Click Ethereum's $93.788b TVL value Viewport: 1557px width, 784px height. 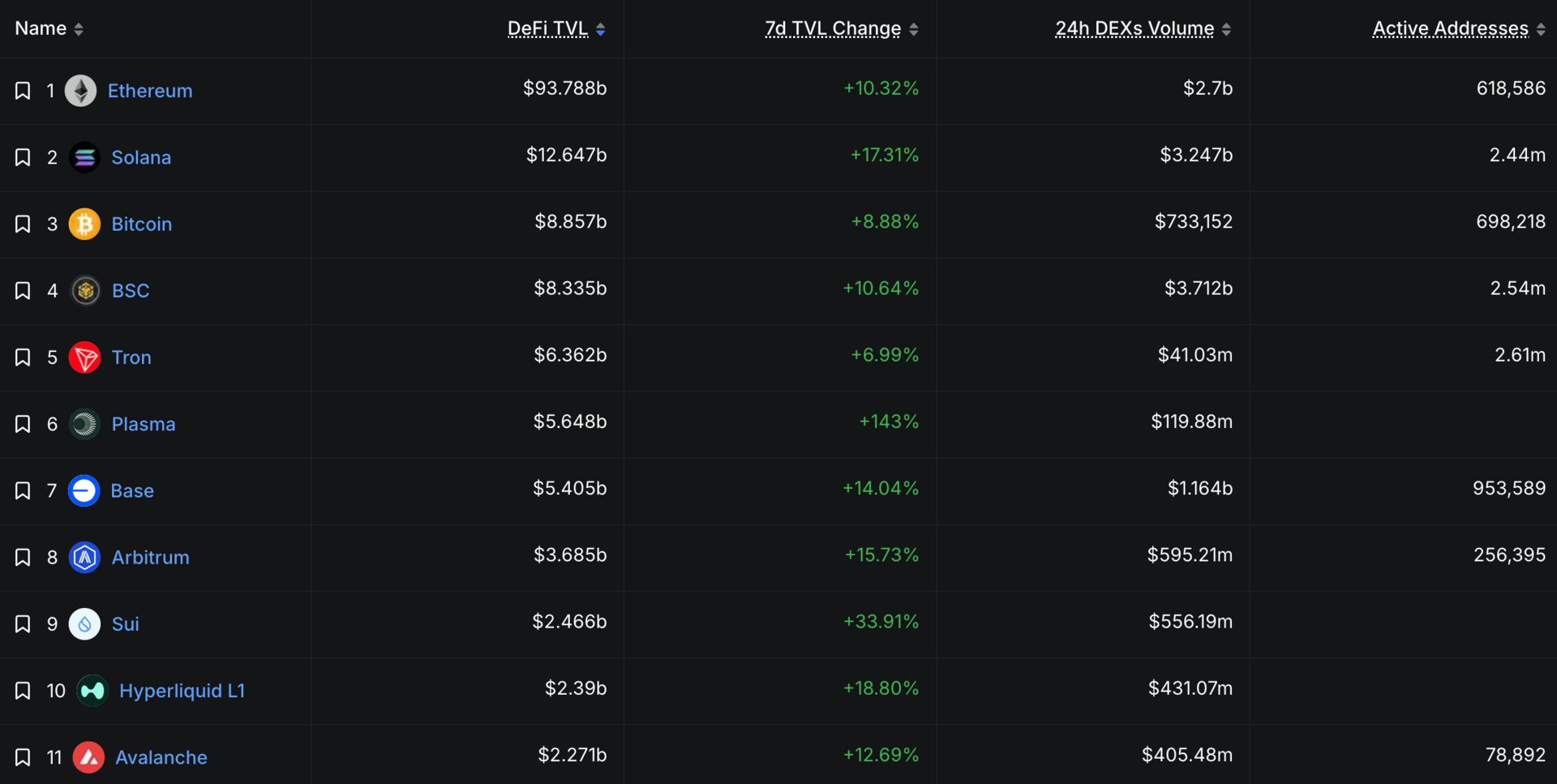pos(565,88)
